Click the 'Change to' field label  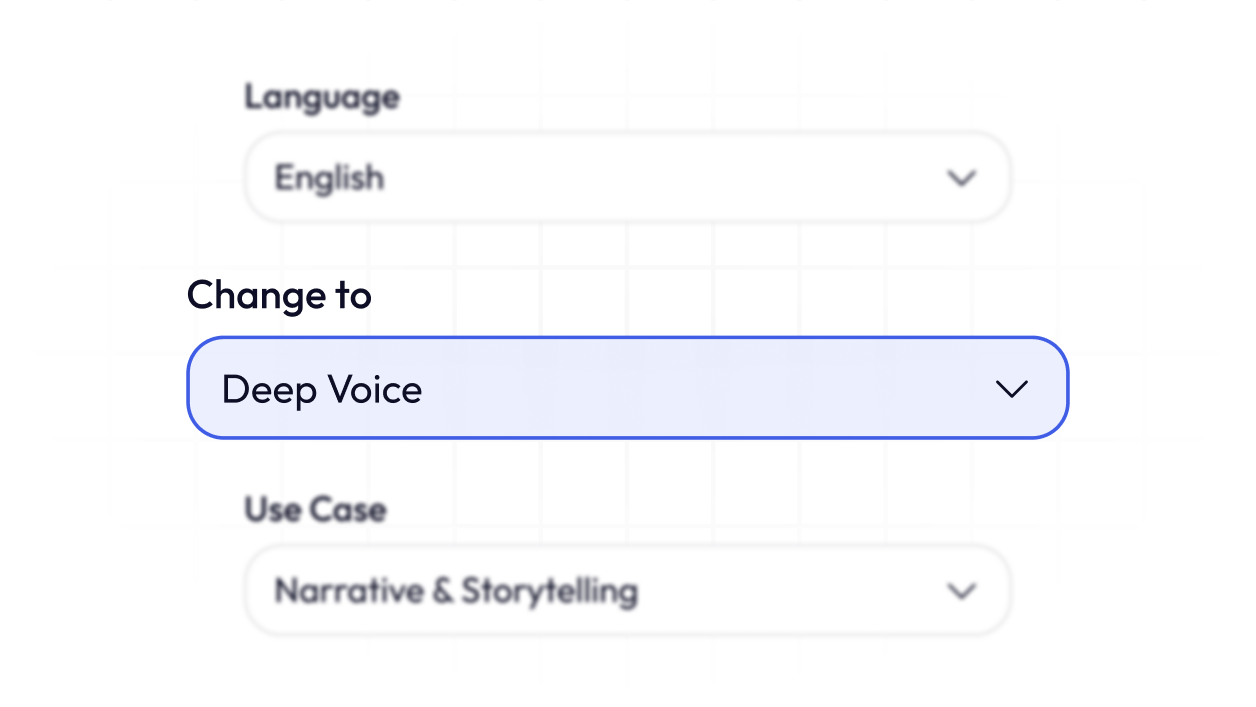point(279,295)
